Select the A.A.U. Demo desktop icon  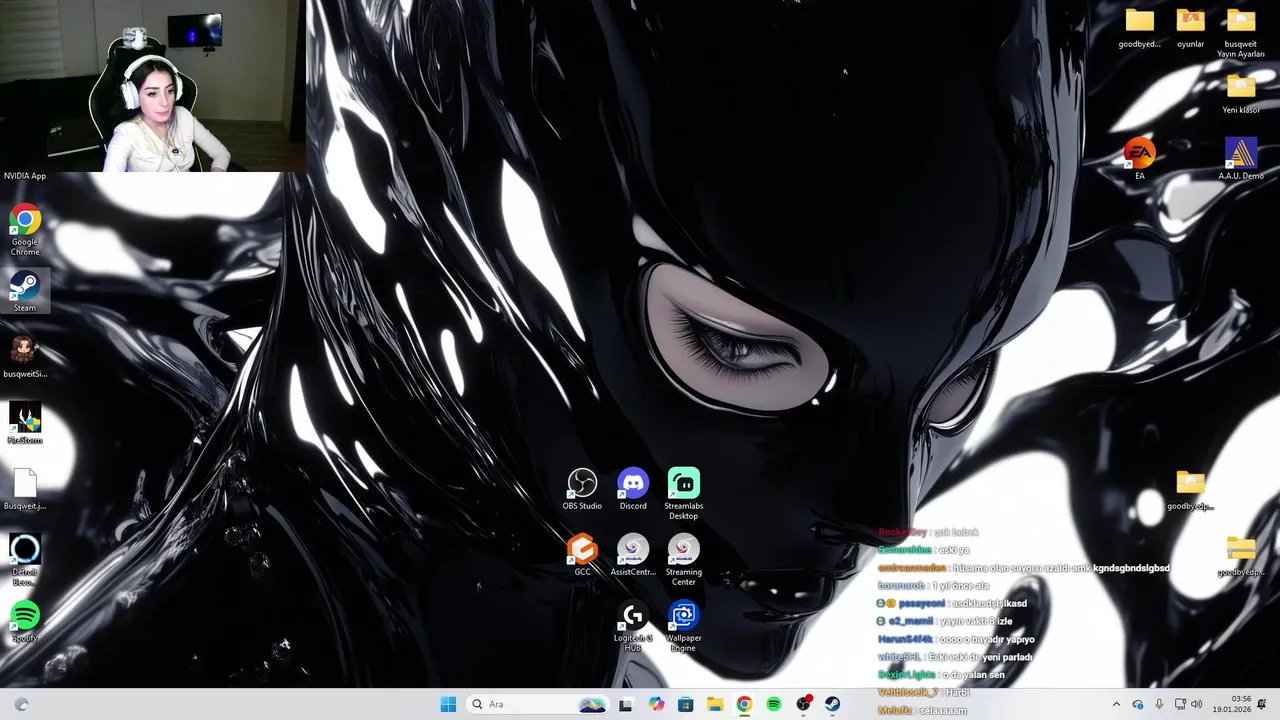pyautogui.click(x=1241, y=159)
